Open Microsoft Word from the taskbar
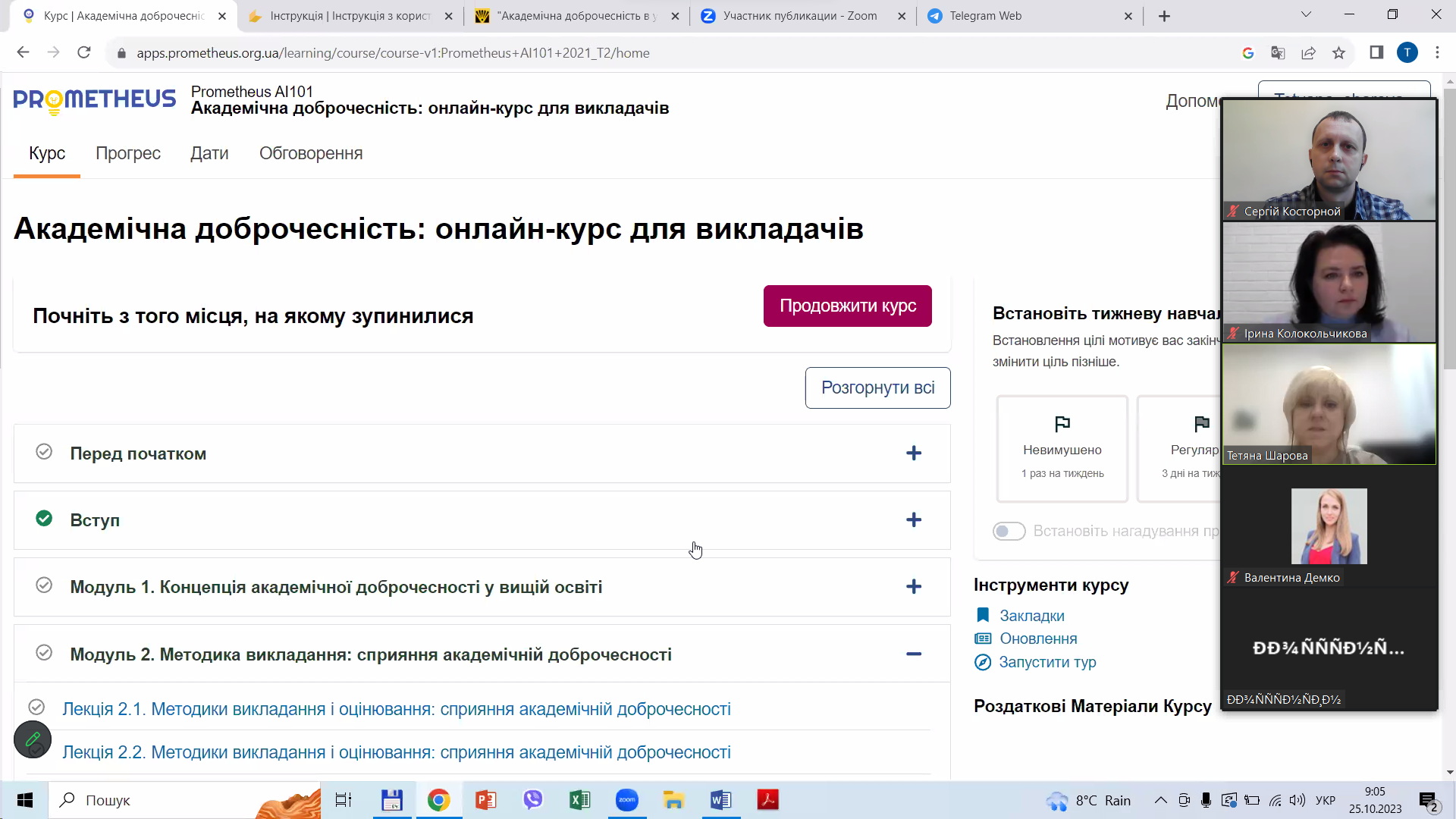The width and height of the screenshot is (1456, 819). click(x=720, y=800)
